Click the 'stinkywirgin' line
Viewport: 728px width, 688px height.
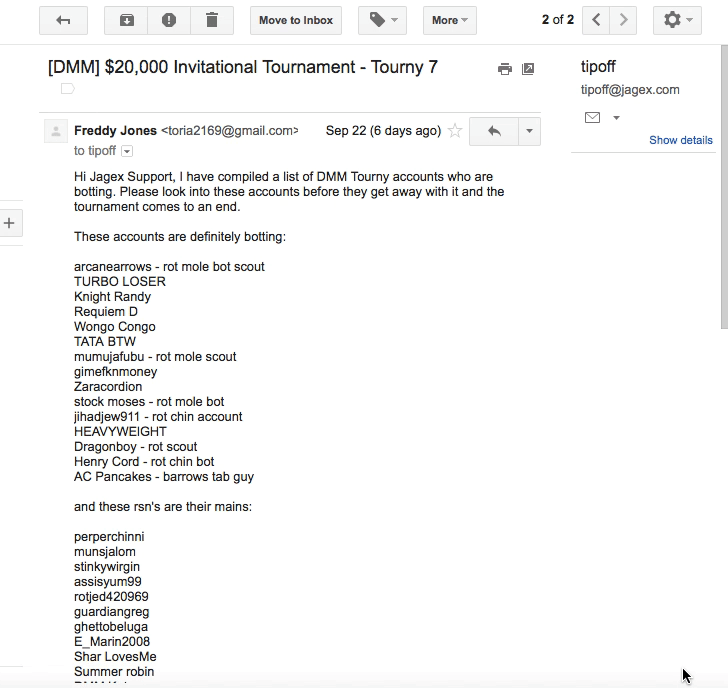tap(107, 567)
